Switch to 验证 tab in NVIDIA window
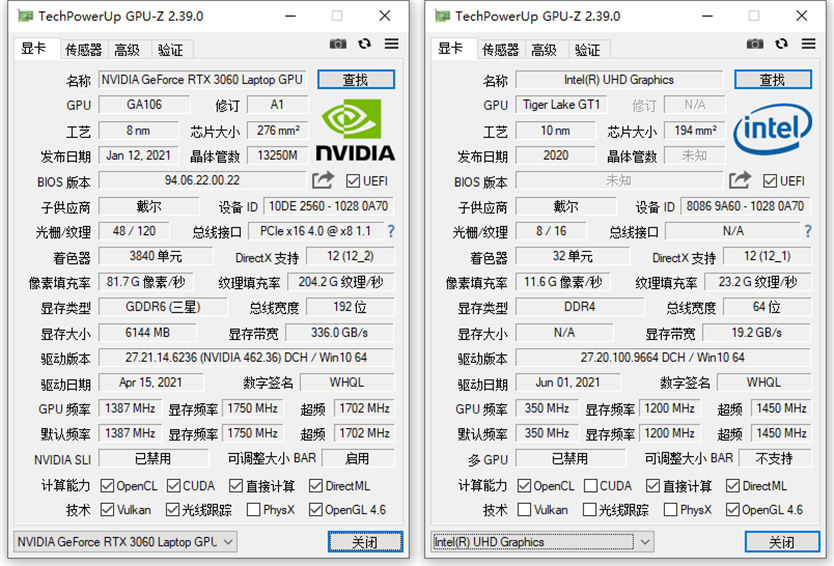 click(x=171, y=50)
